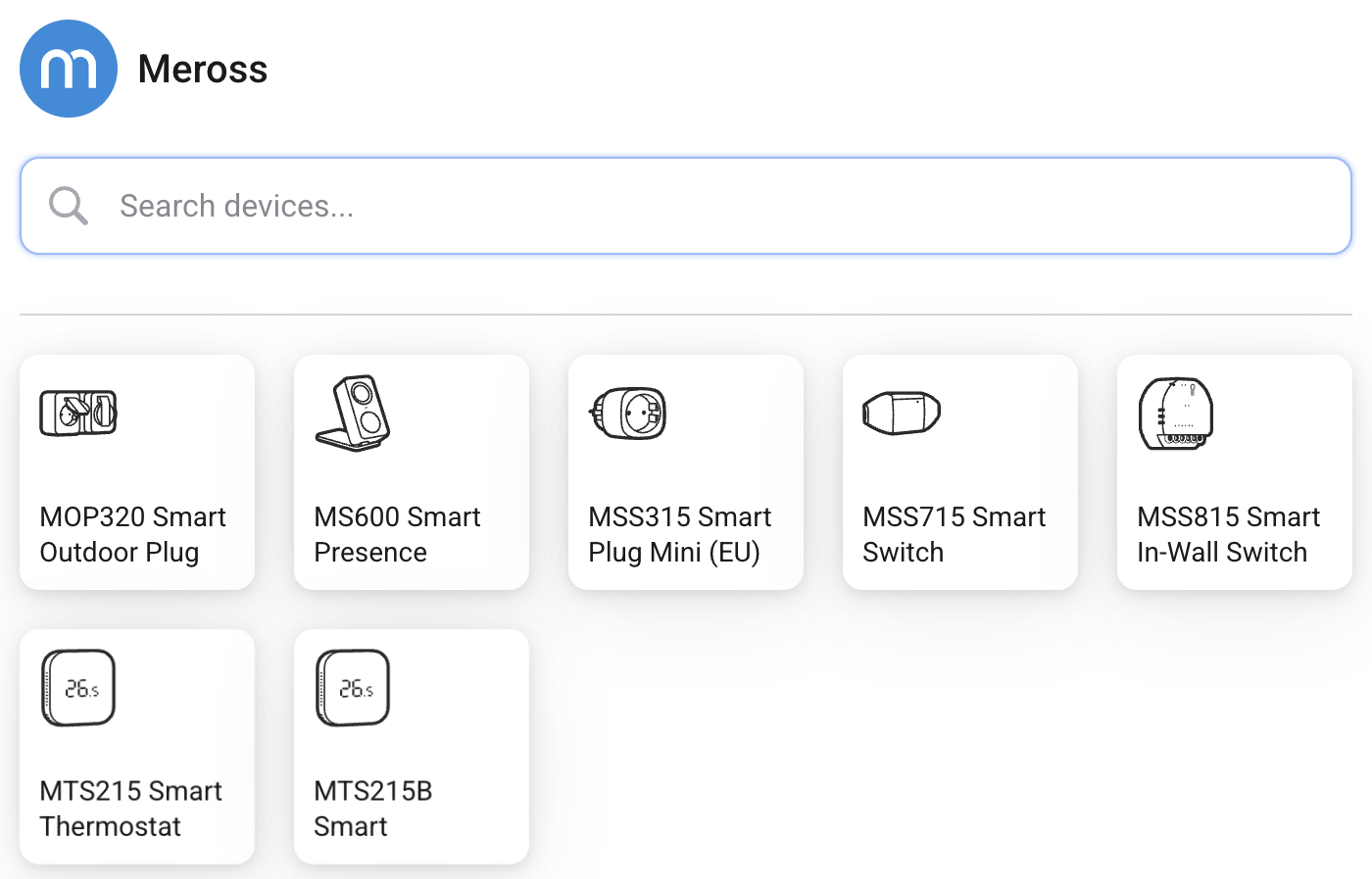Click the MTS215B thermostat icon

click(x=353, y=688)
